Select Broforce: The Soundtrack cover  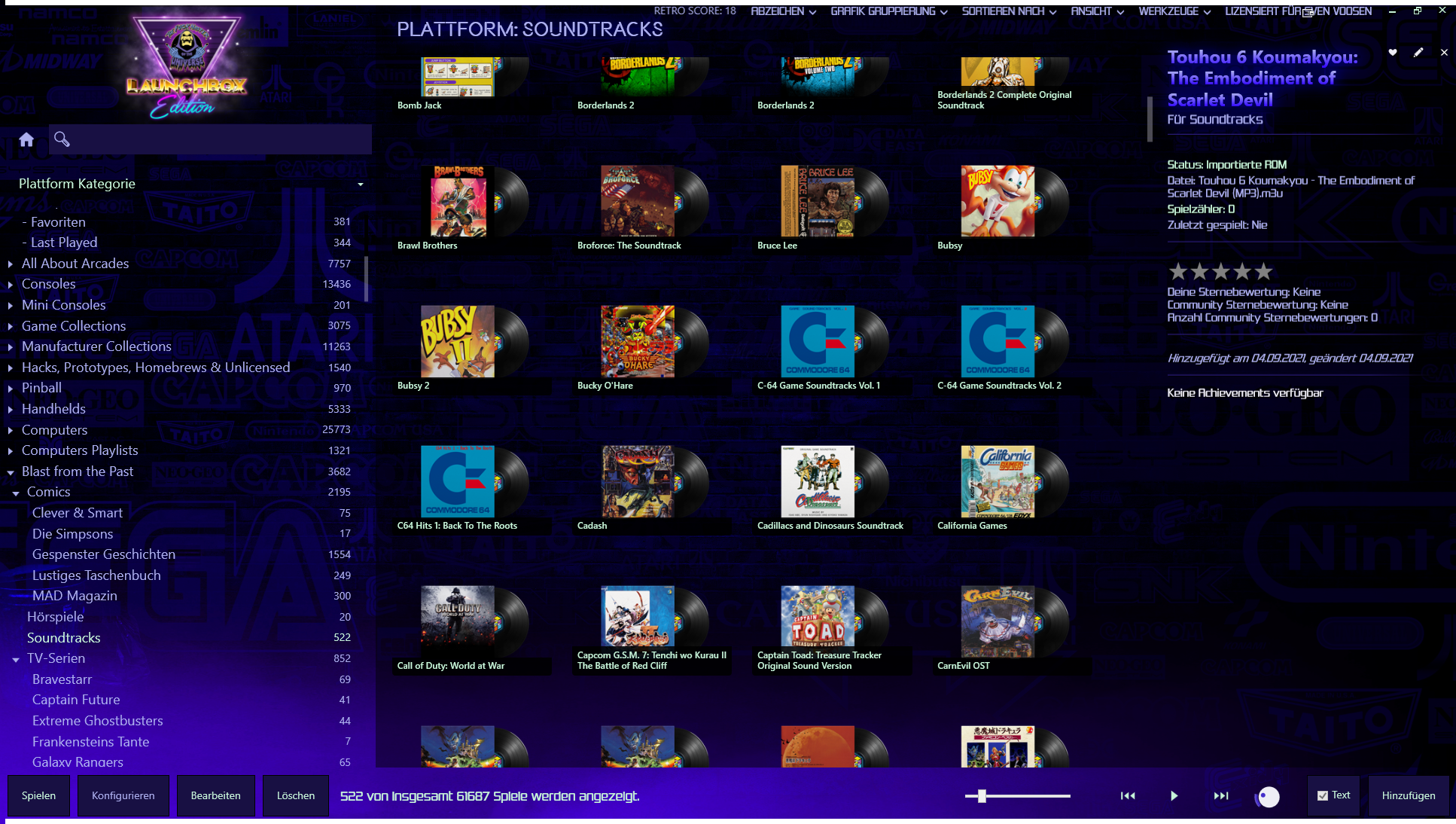pos(638,201)
